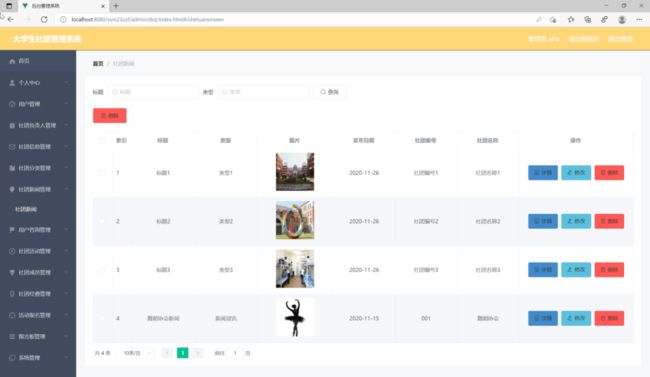Expand the 社团分类管理 sidebar menu
This screenshot has height=377, width=650.
(x=38, y=168)
